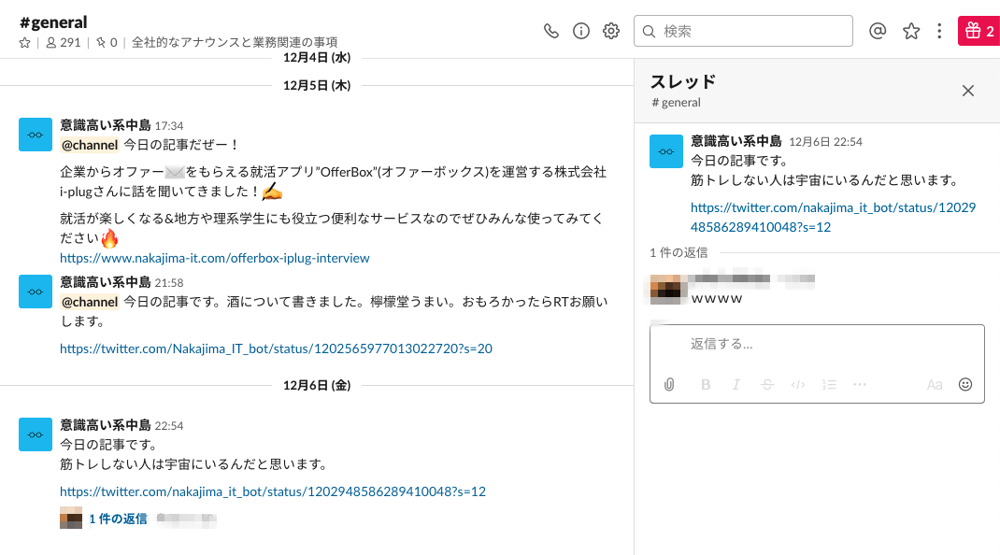Toggle the Aa formatting toolbar
Image resolution: width=1000 pixels, height=555 pixels.
[934, 384]
